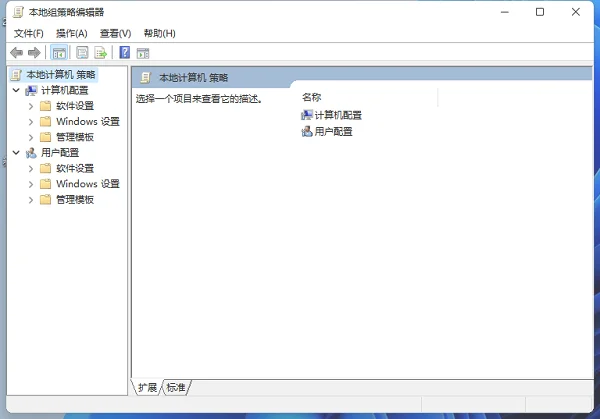Click the 本地组策略编辑器 title bar icon
The width and height of the screenshot is (600, 419).
click(18, 12)
